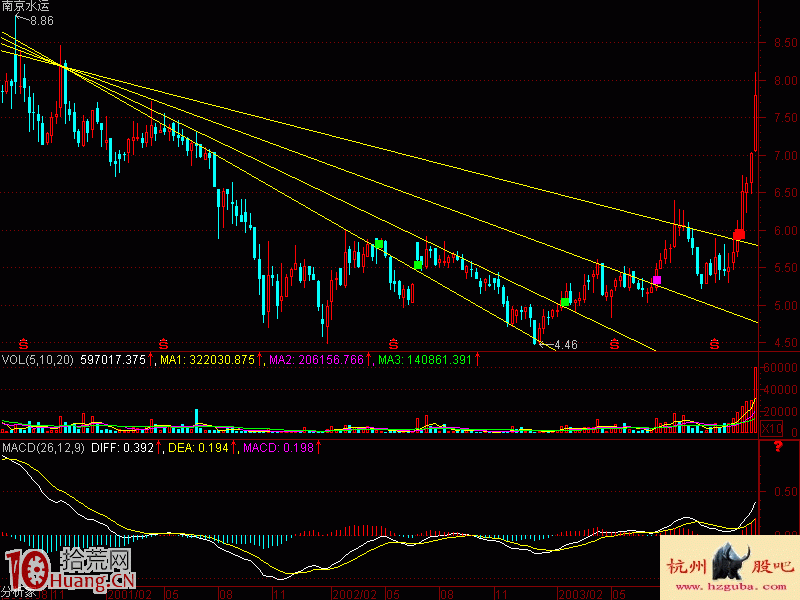Click the 6.50 price axis label
Screen dimensions: 800x600
pos(785,193)
